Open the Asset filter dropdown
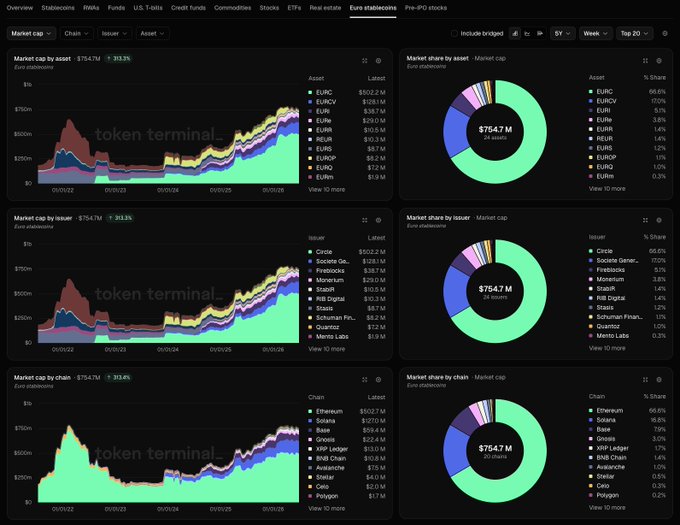The height and width of the screenshot is (525, 680). click(x=153, y=33)
